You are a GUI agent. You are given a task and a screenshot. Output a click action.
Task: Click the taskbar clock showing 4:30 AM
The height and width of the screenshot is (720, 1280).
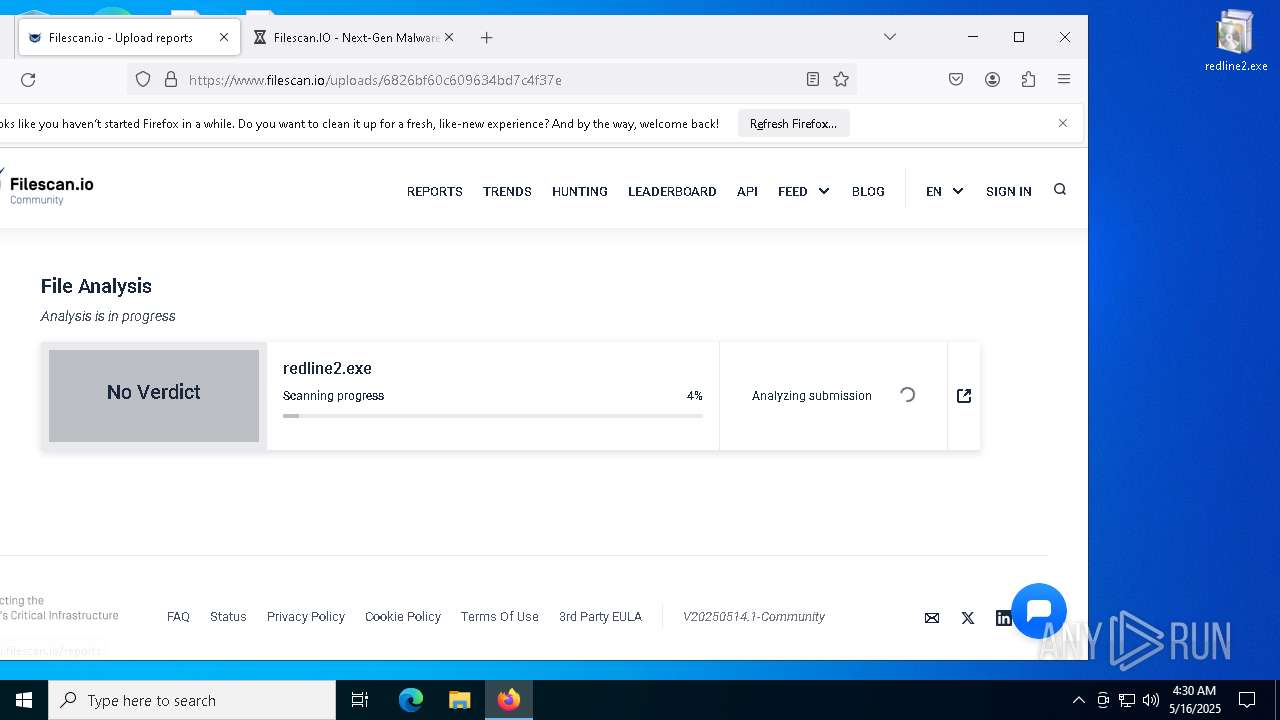(1194, 700)
